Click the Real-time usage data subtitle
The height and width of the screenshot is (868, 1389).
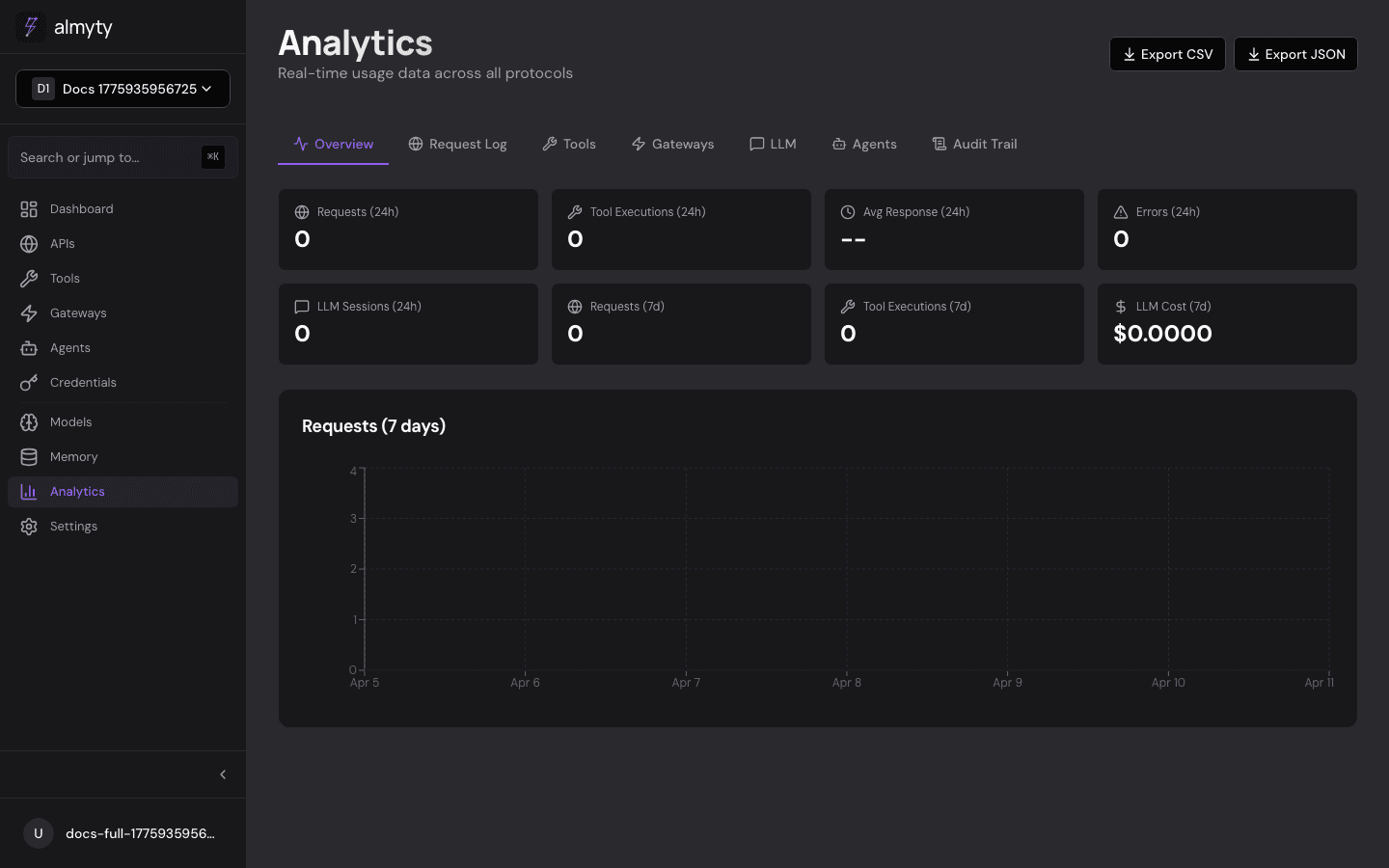425,73
